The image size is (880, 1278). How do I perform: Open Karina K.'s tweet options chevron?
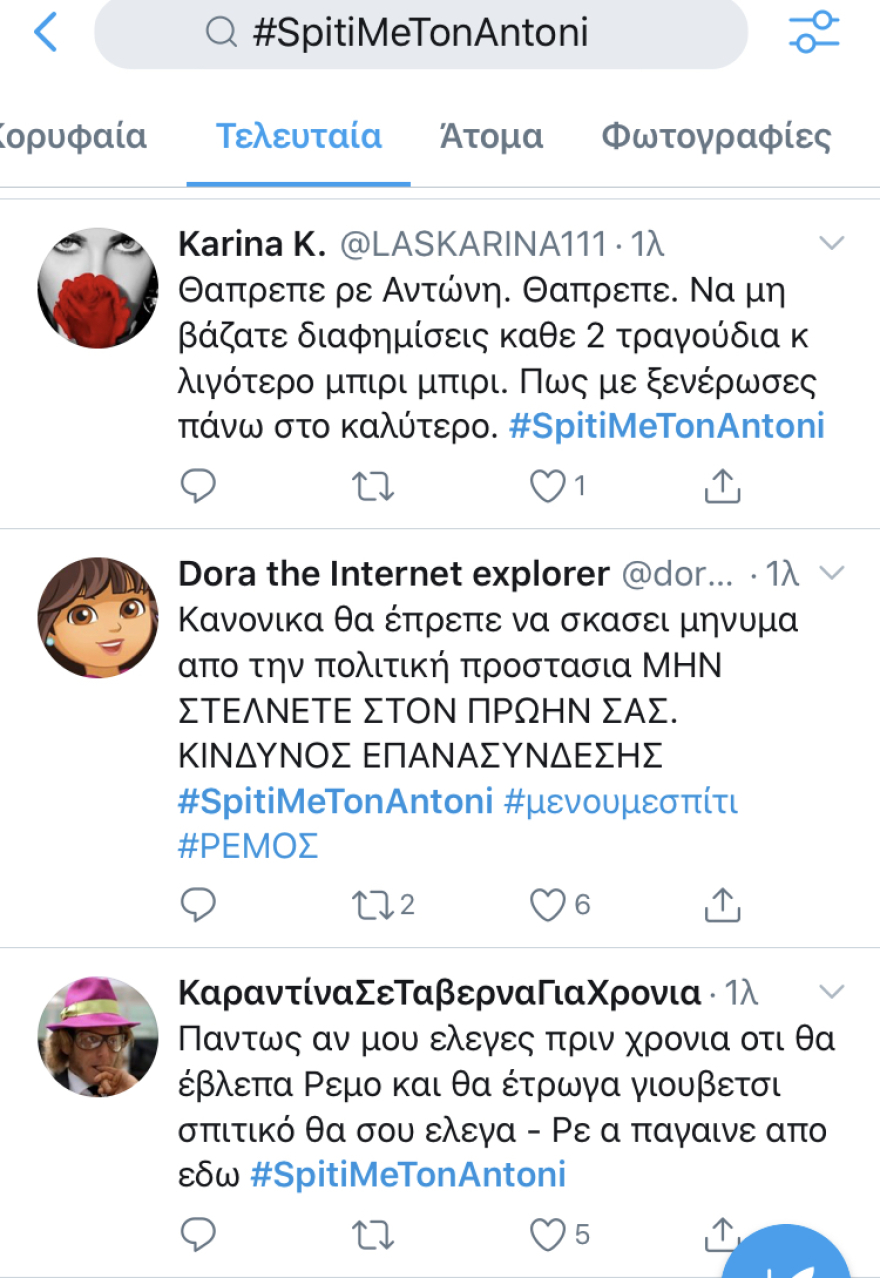[830, 243]
